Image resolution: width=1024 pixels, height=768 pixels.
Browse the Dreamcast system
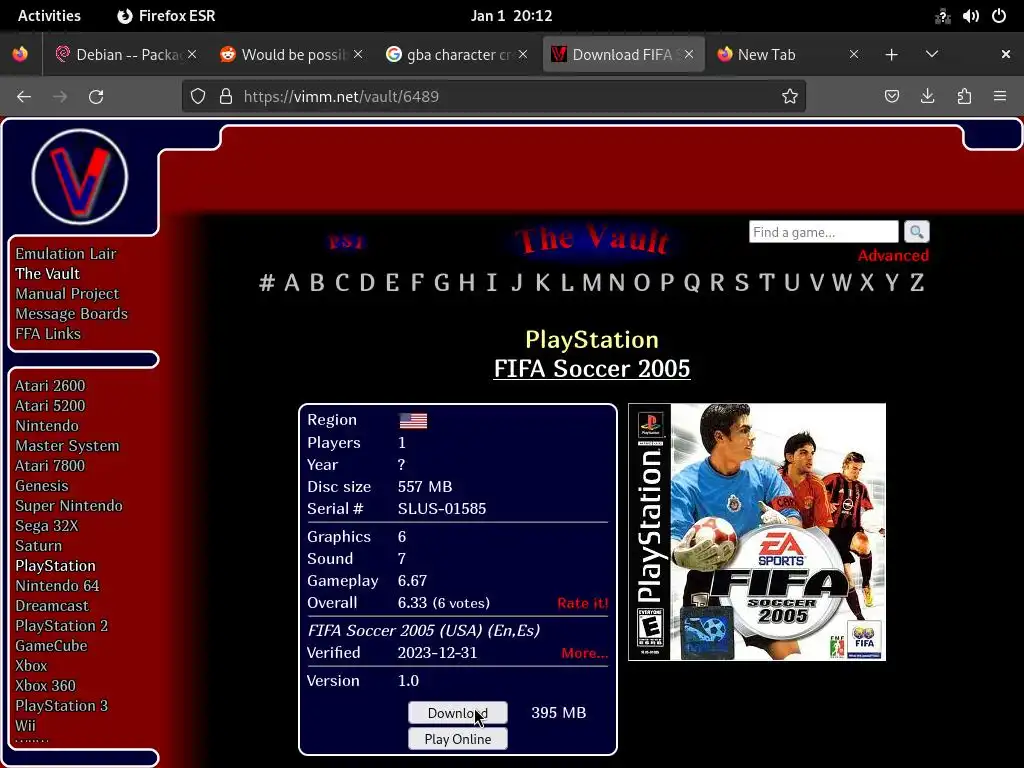coord(52,605)
